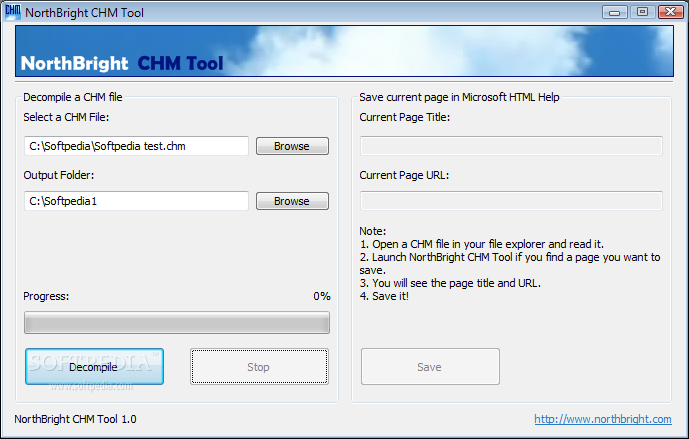Minimize the NorthBright CHM Tool window
The height and width of the screenshot is (439, 689).
[x=614, y=12]
